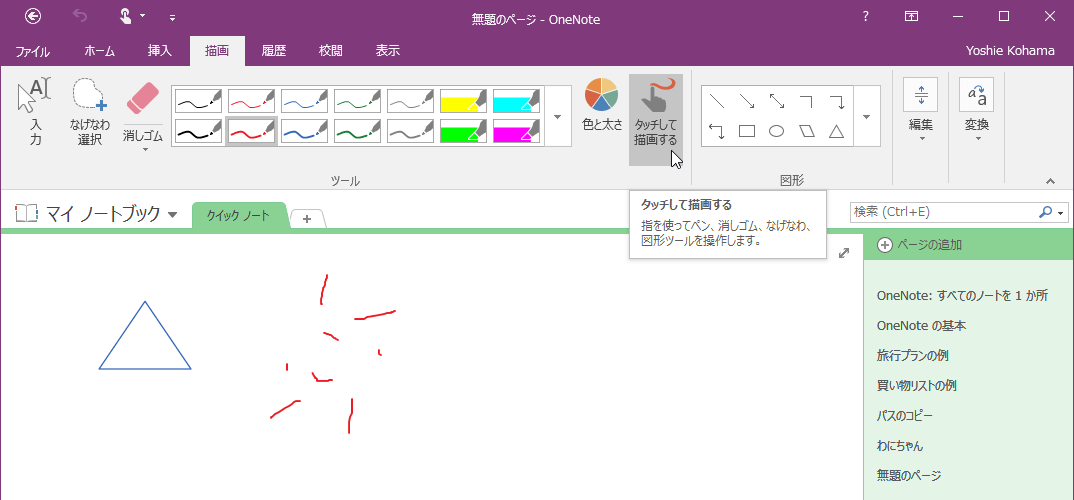Image resolution: width=1074 pixels, height=500 pixels.
Task: Collapse the ribbon with the chevron
Action: tap(1051, 181)
